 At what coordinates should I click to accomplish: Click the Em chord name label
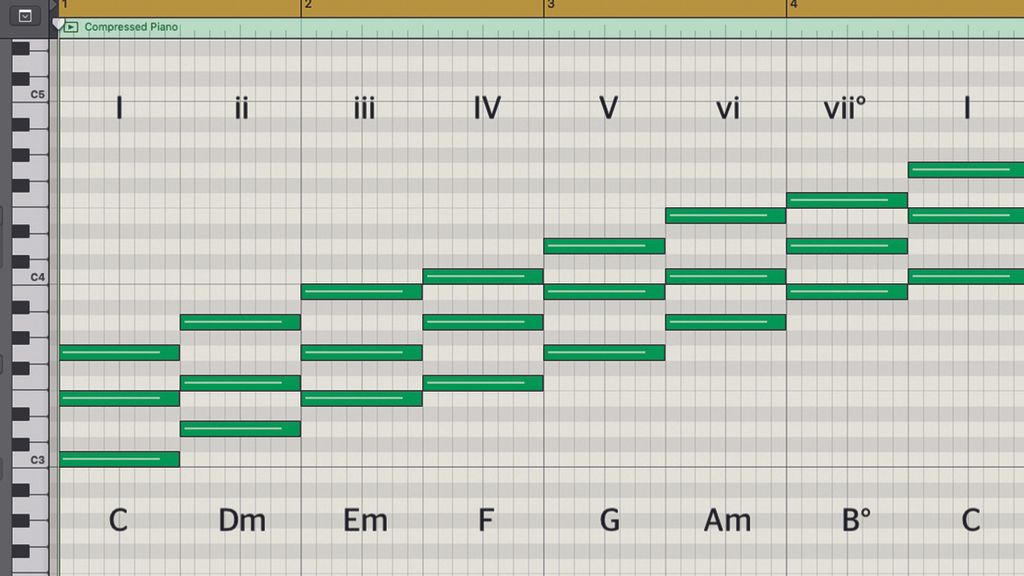pyautogui.click(x=367, y=520)
